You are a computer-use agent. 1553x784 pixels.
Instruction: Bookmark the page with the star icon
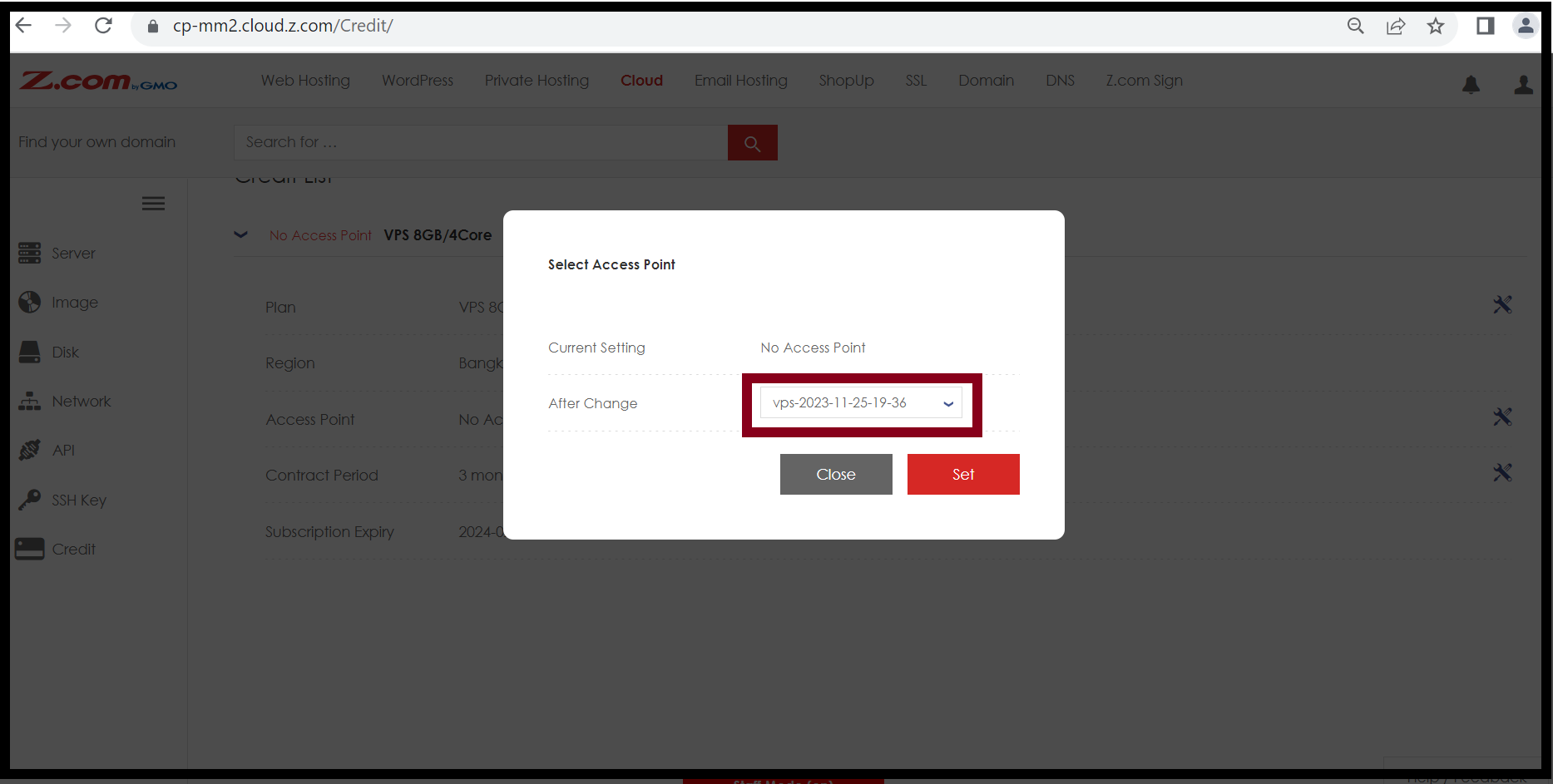tap(1436, 26)
